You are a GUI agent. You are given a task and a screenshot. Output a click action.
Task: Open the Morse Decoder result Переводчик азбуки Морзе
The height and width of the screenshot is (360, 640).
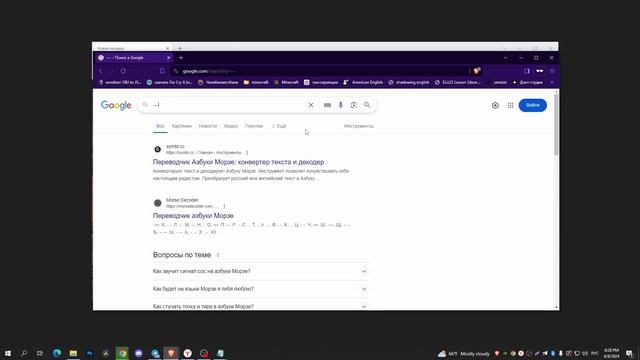coord(193,216)
